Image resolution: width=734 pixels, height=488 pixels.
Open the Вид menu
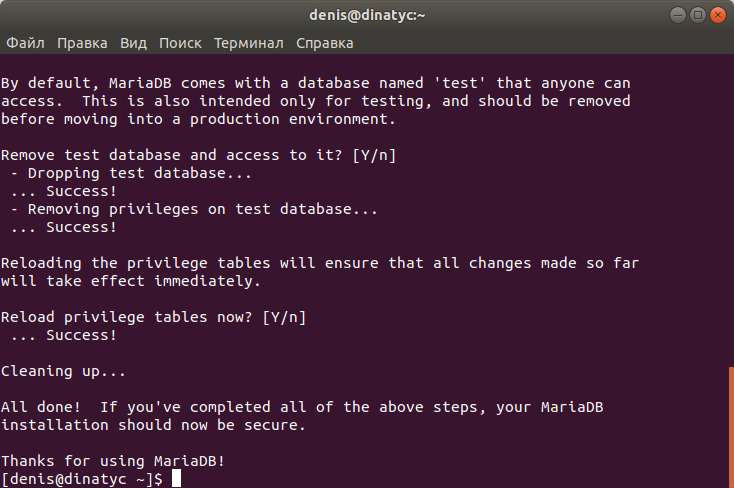coord(133,43)
